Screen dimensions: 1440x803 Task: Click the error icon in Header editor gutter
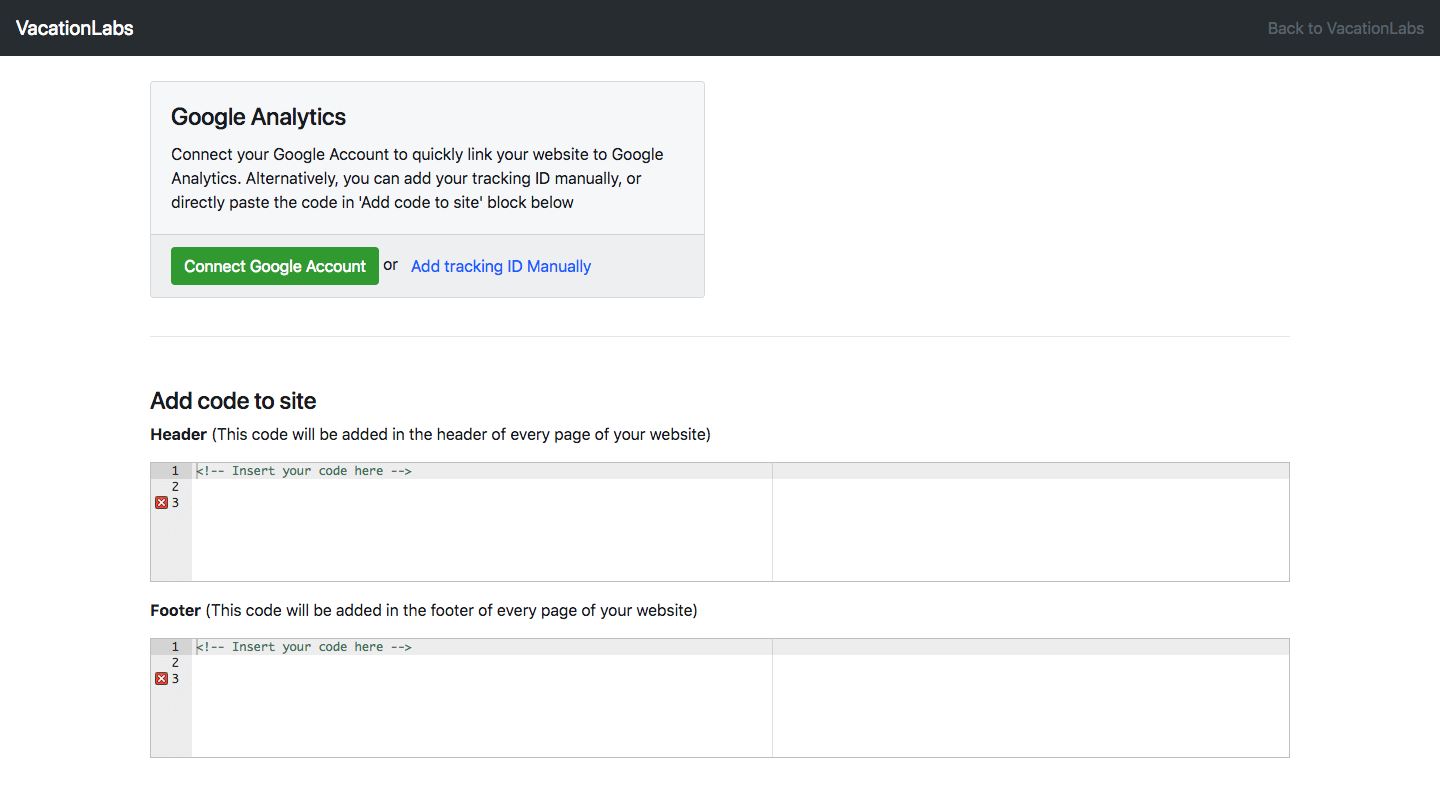coord(161,503)
